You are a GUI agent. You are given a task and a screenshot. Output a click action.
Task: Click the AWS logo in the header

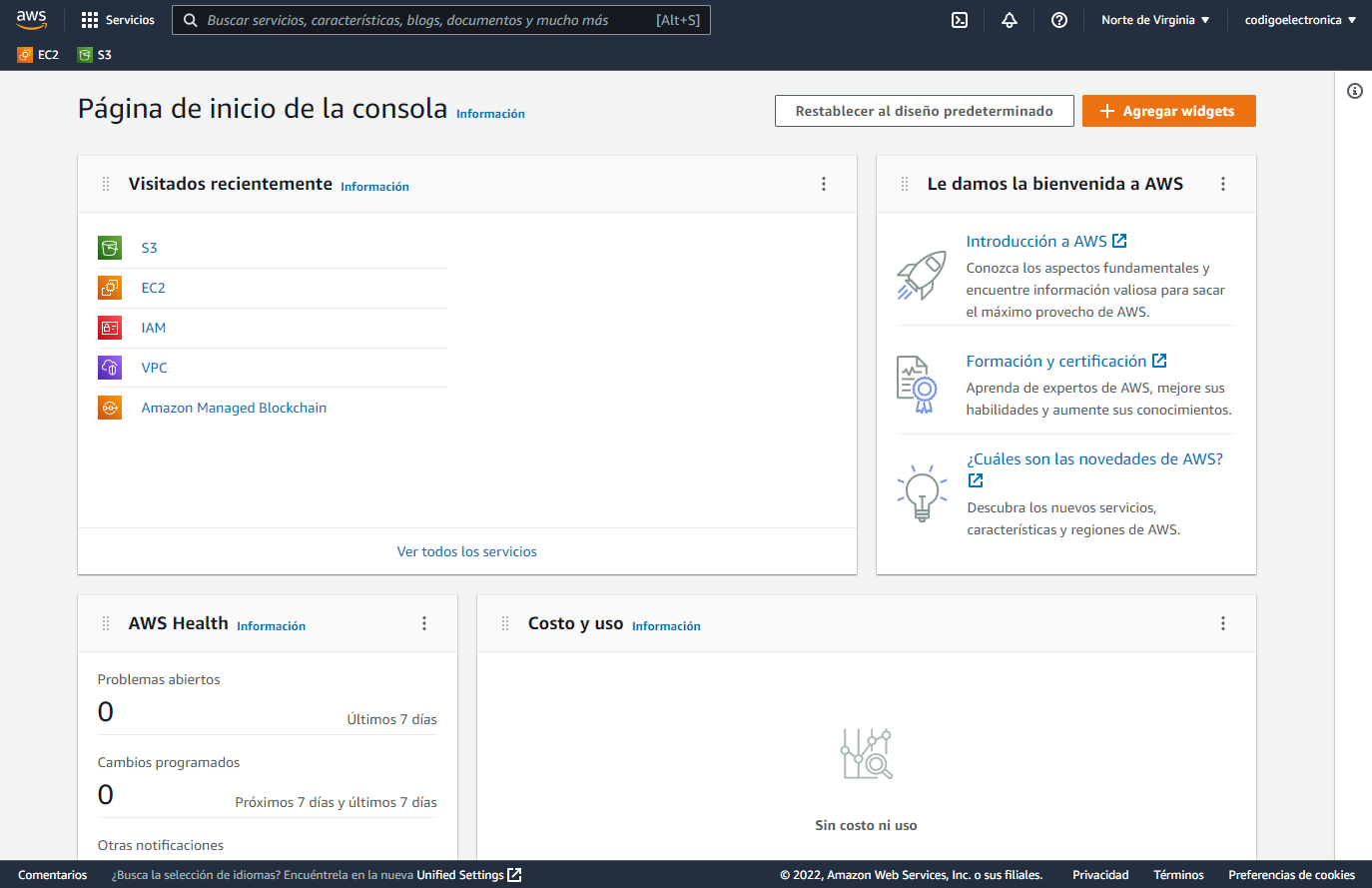[x=31, y=20]
